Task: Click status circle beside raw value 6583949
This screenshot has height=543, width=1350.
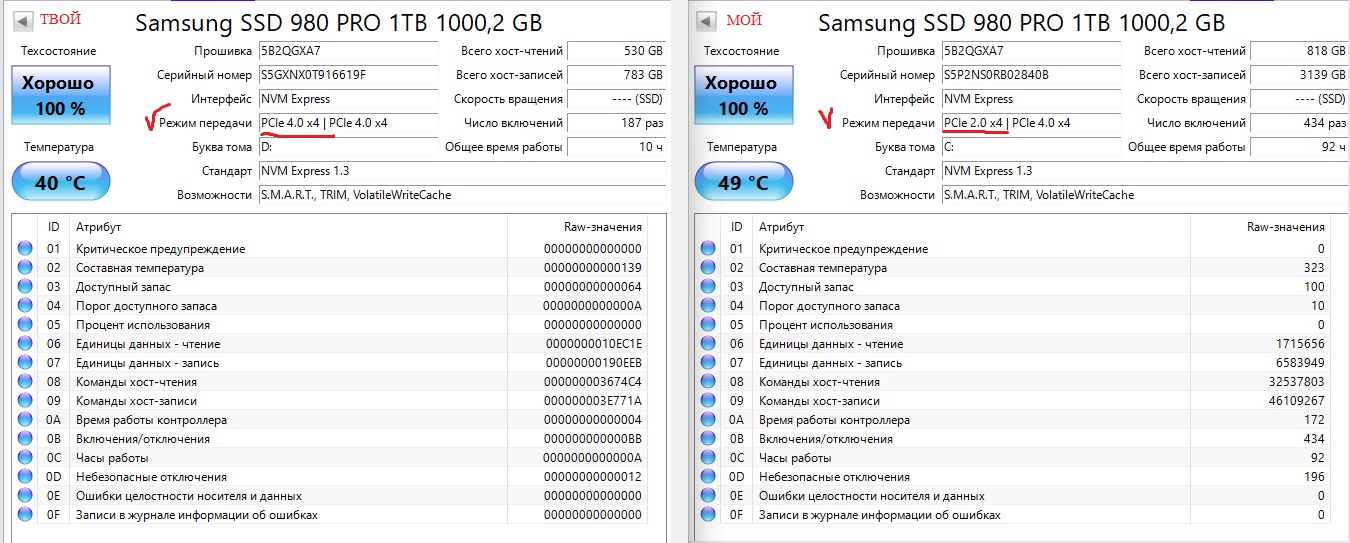Action: (708, 363)
